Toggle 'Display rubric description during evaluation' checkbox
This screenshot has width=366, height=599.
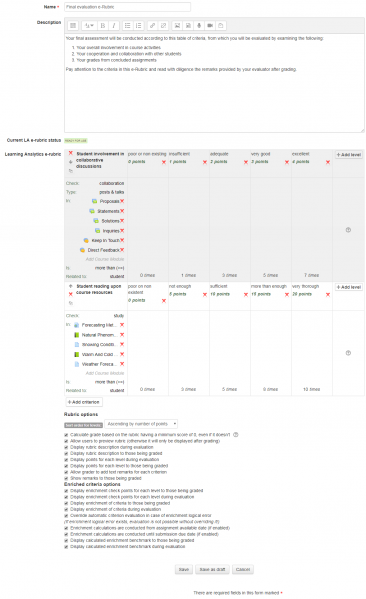(x=66, y=447)
